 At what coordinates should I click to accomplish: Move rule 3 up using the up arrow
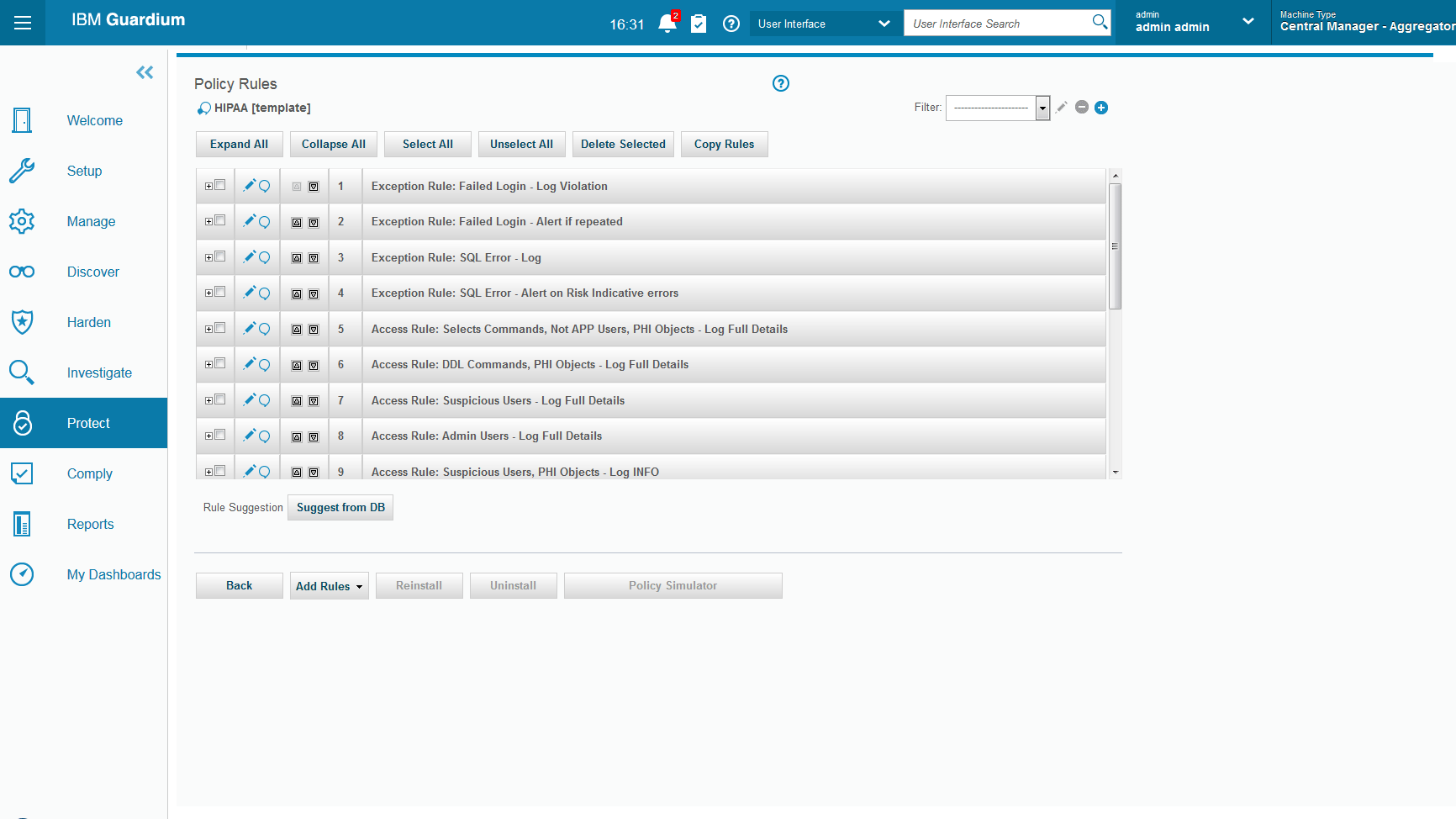296,256
